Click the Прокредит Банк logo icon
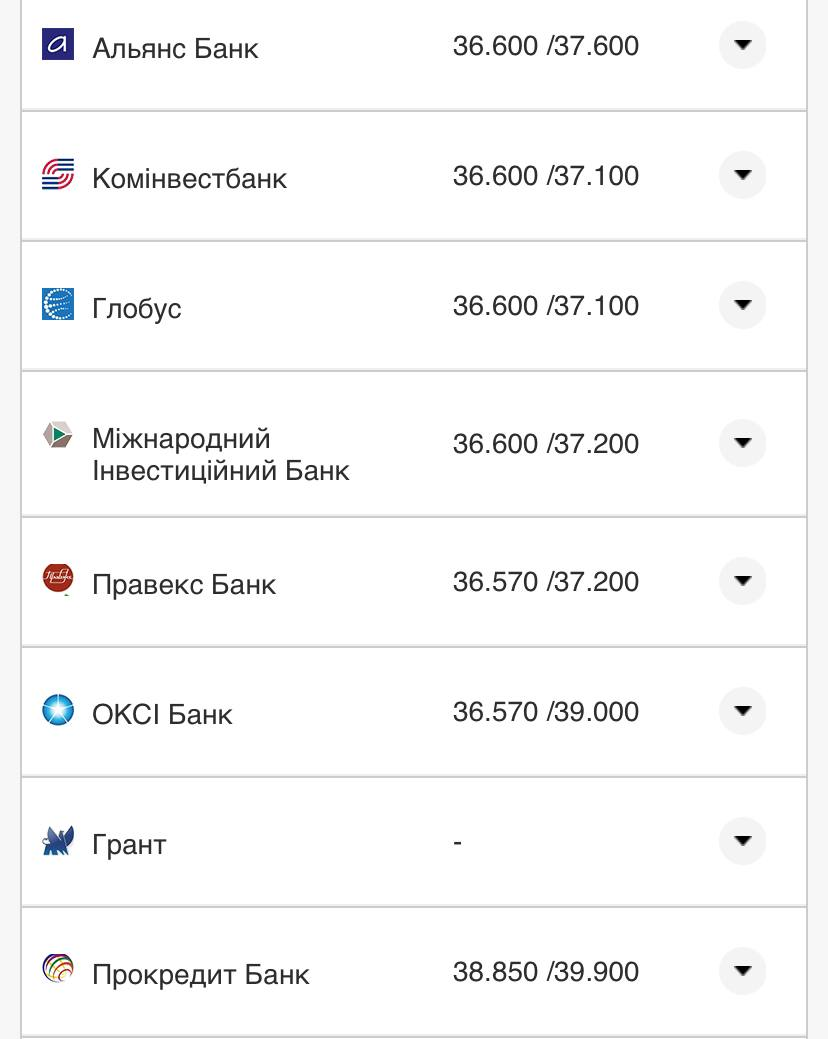 point(58,969)
